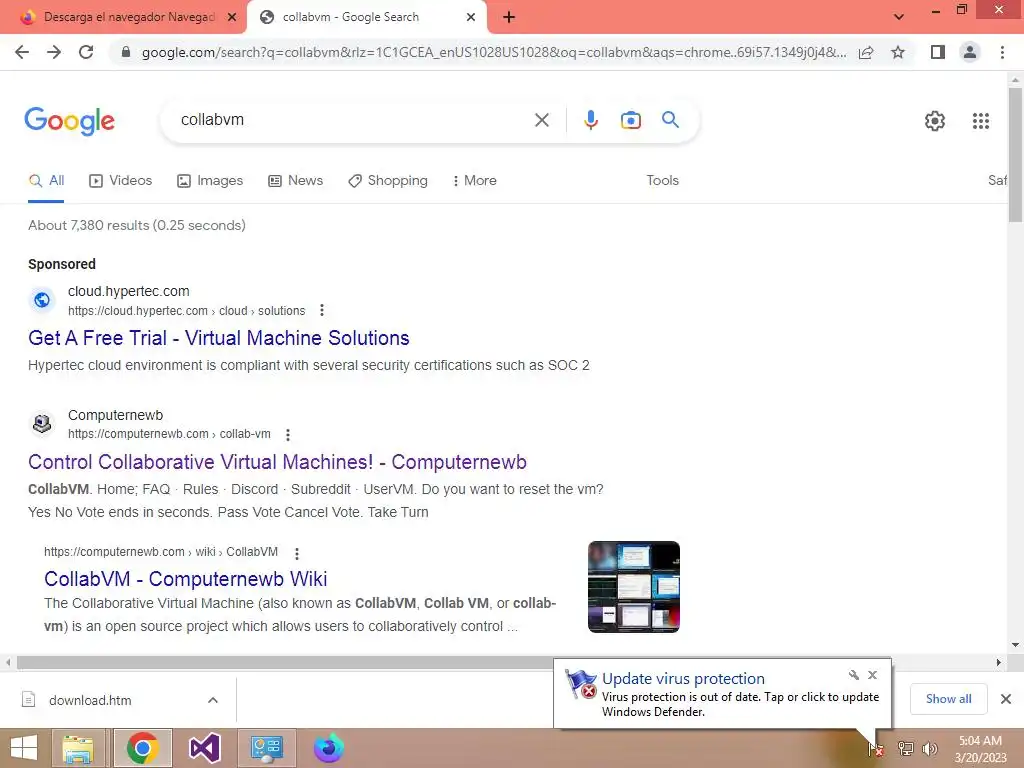Open options for the Computernewb collab-vm result
Screen dimensions: 1024x768
(287, 434)
